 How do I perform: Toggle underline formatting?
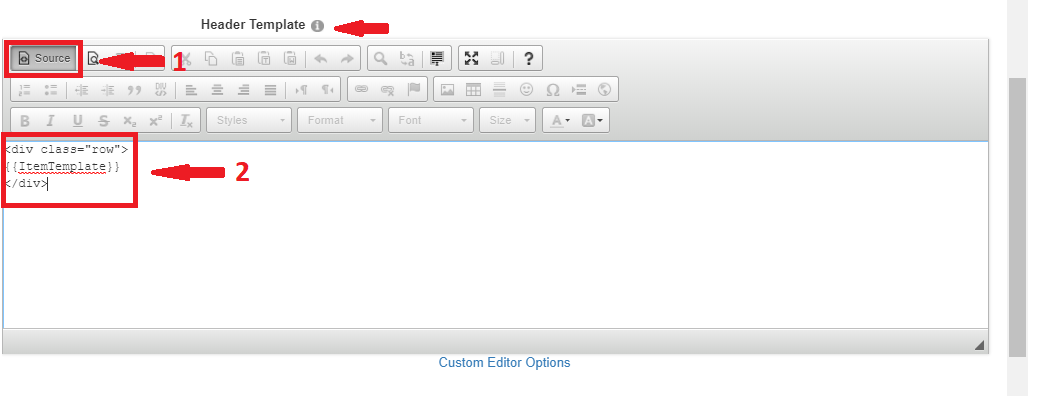pos(77,121)
